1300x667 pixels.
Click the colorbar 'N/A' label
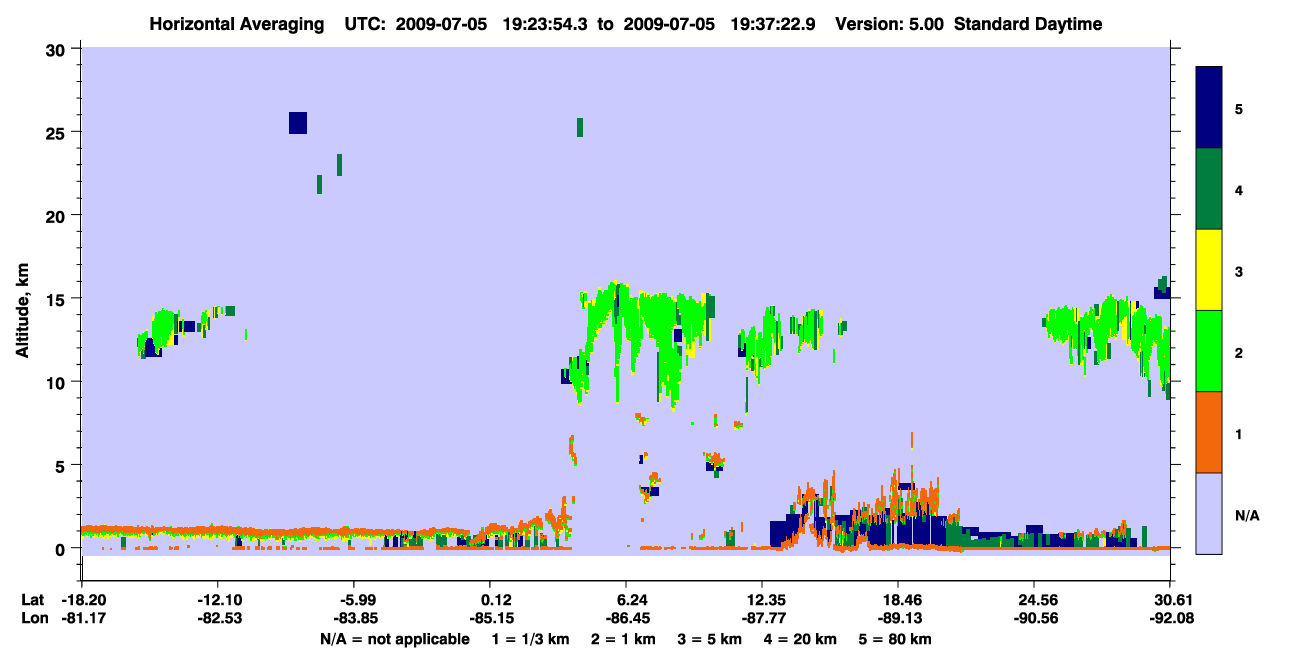coord(1247,516)
